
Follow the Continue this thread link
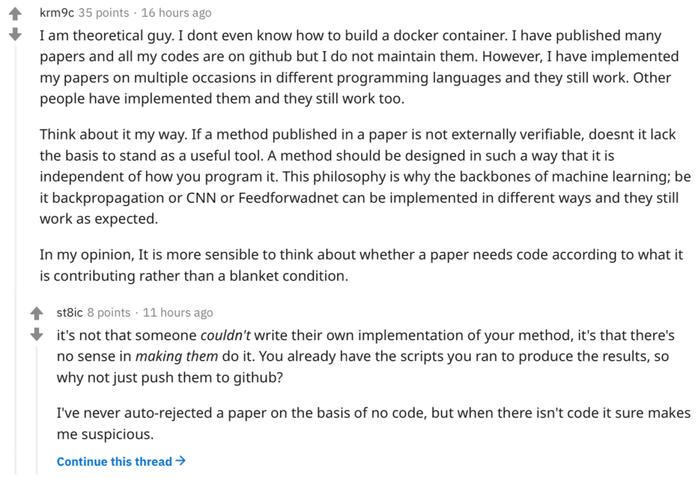tap(121, 461)
